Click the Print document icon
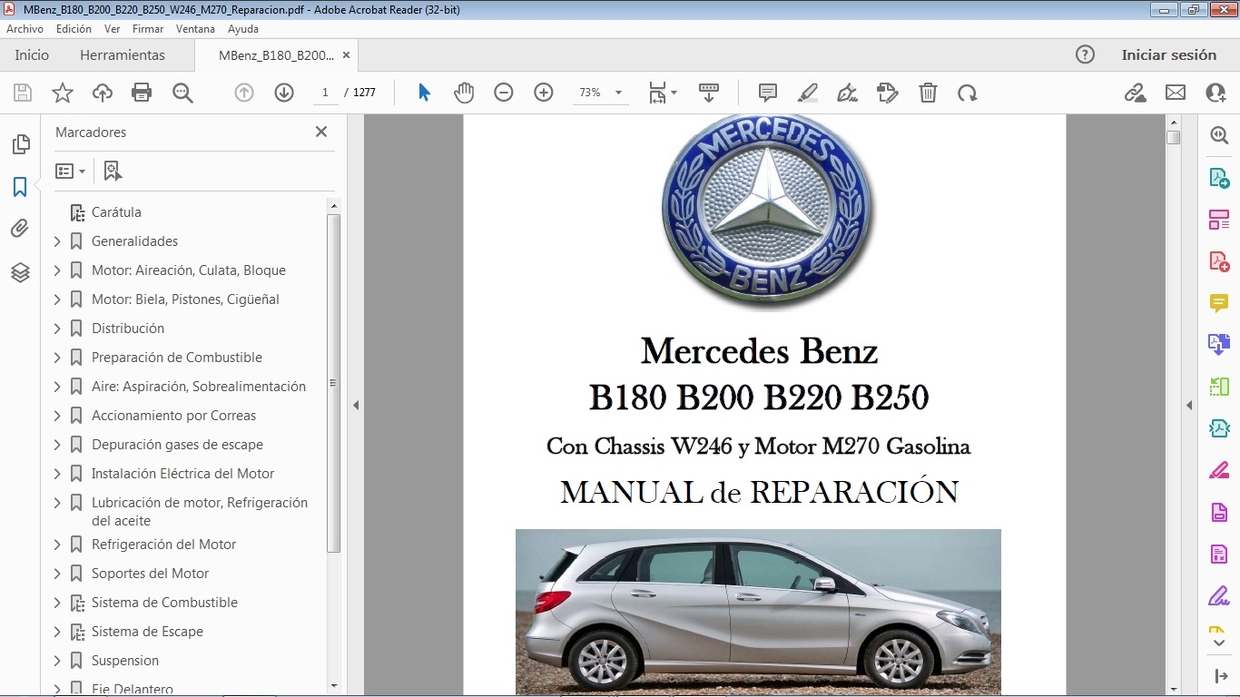Image resolution: width=1240 pixels, height=697 pixels. (x=141, y=92)
